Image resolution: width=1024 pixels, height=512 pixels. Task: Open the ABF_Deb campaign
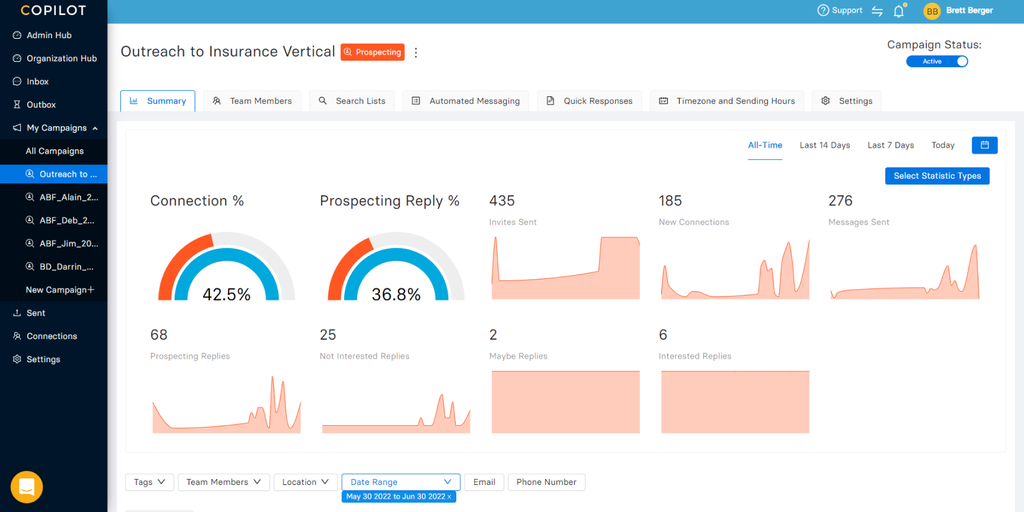tap(54, 220)
